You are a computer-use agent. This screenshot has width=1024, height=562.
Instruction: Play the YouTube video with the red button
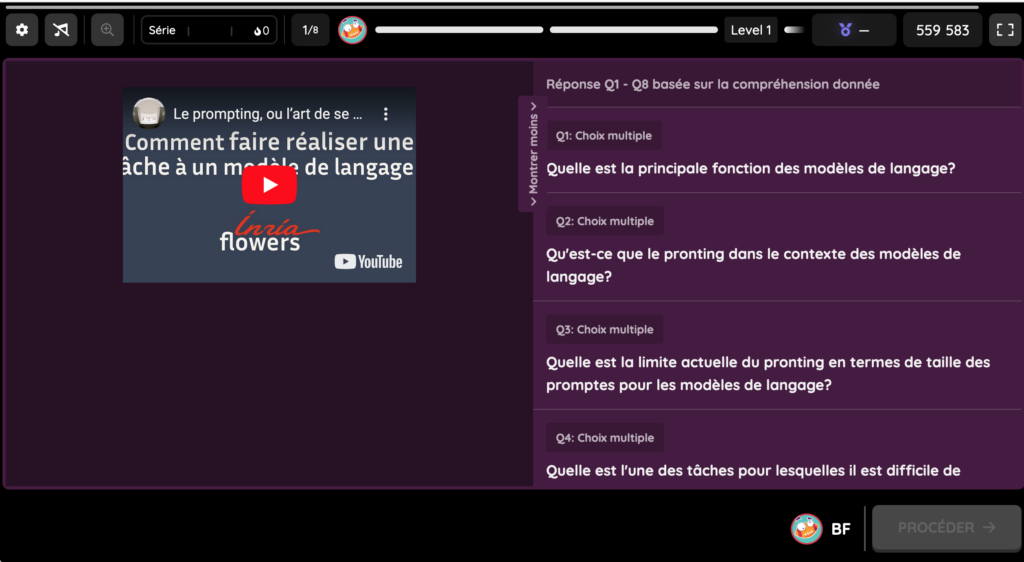pyautogui.click(x=269, y=185)
